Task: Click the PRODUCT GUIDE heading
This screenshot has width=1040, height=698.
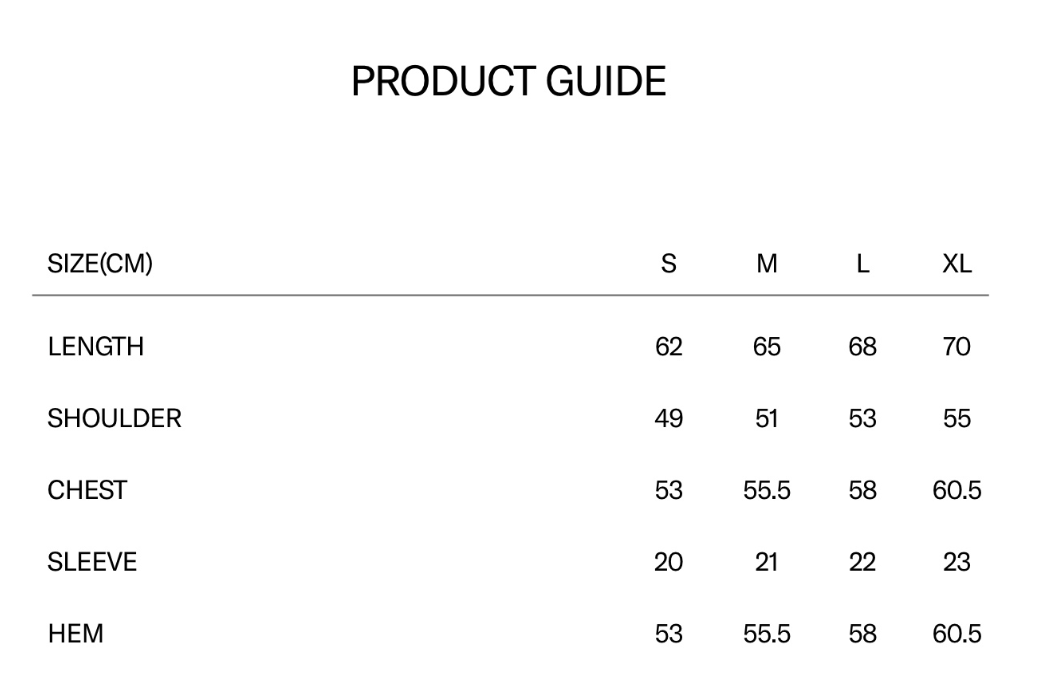Action: click(509, 81)
